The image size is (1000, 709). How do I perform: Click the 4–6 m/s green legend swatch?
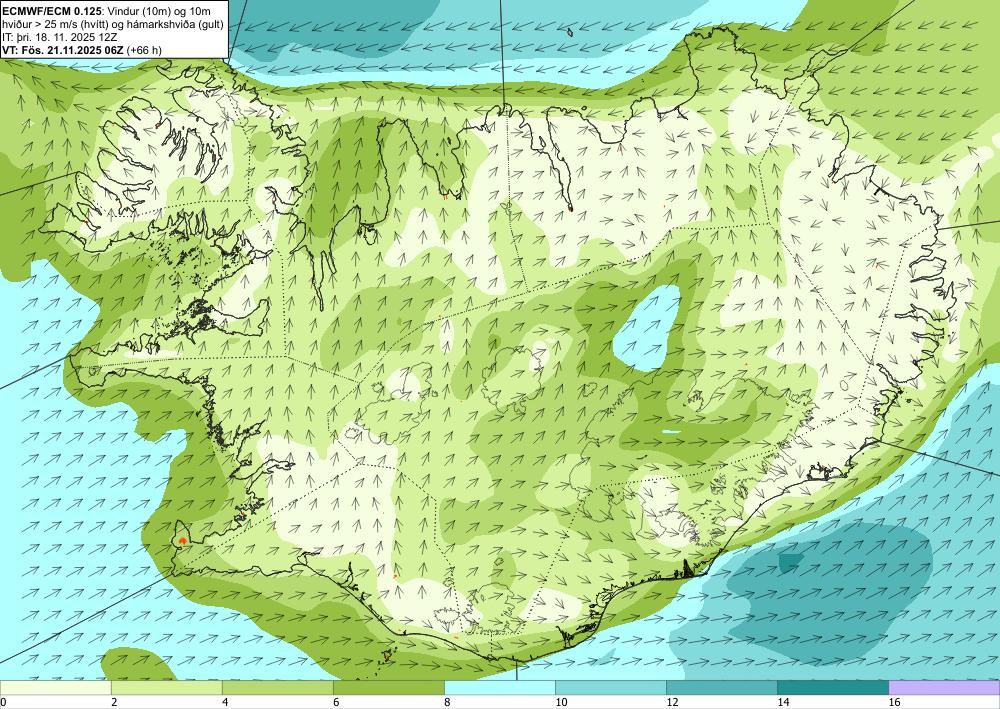click(x=277, y=687)
